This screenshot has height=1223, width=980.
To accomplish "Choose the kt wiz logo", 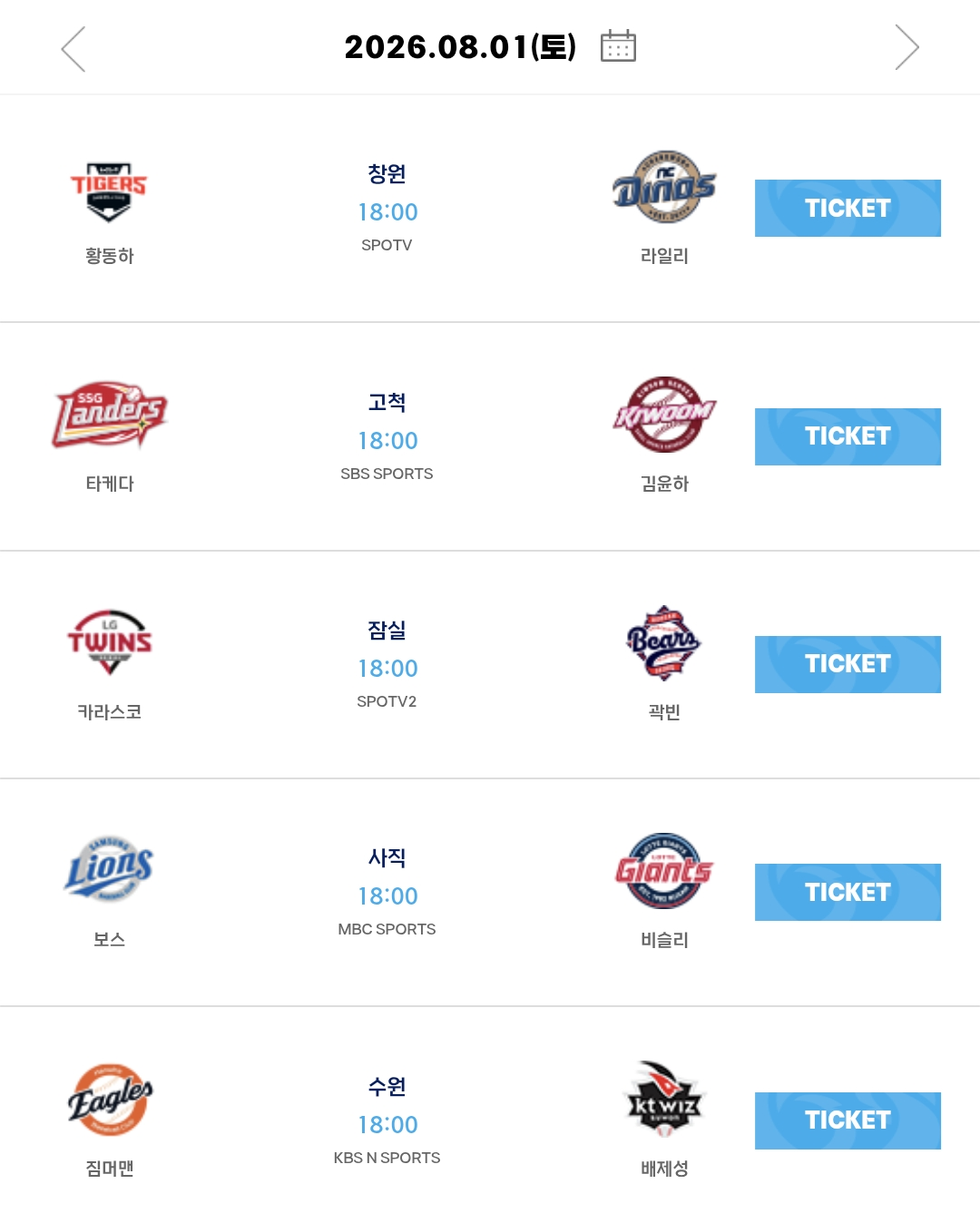I will [664, 1099].
